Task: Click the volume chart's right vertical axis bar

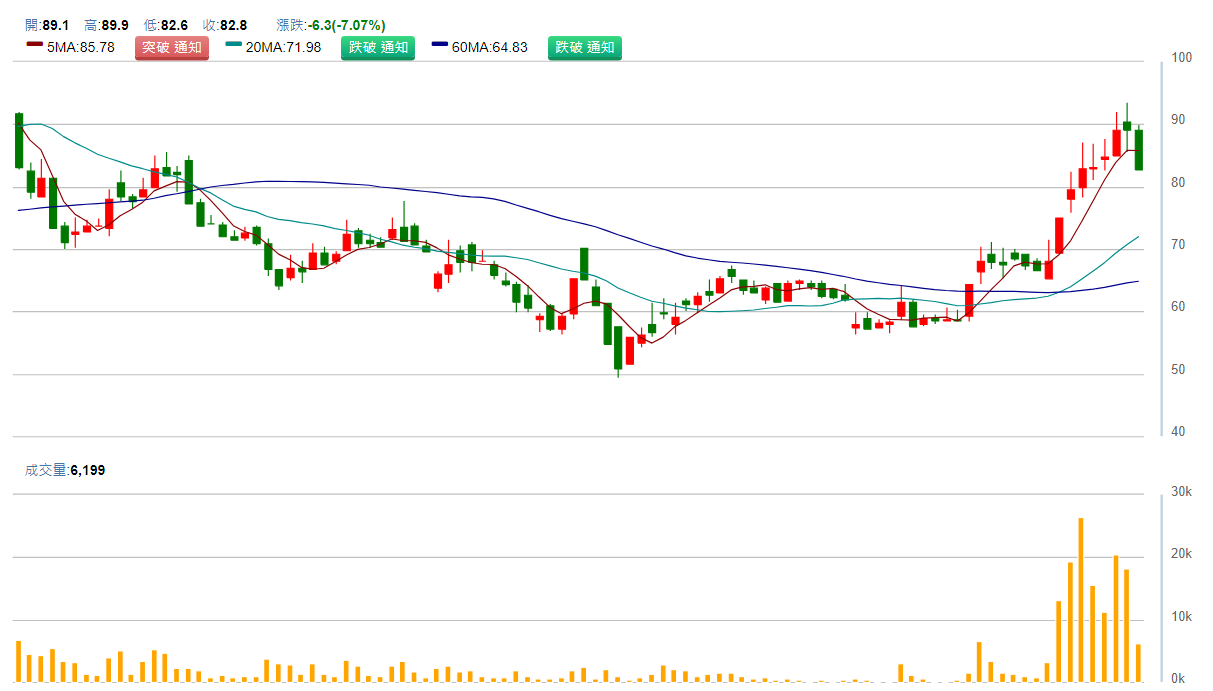Action: pos(1161,587)
